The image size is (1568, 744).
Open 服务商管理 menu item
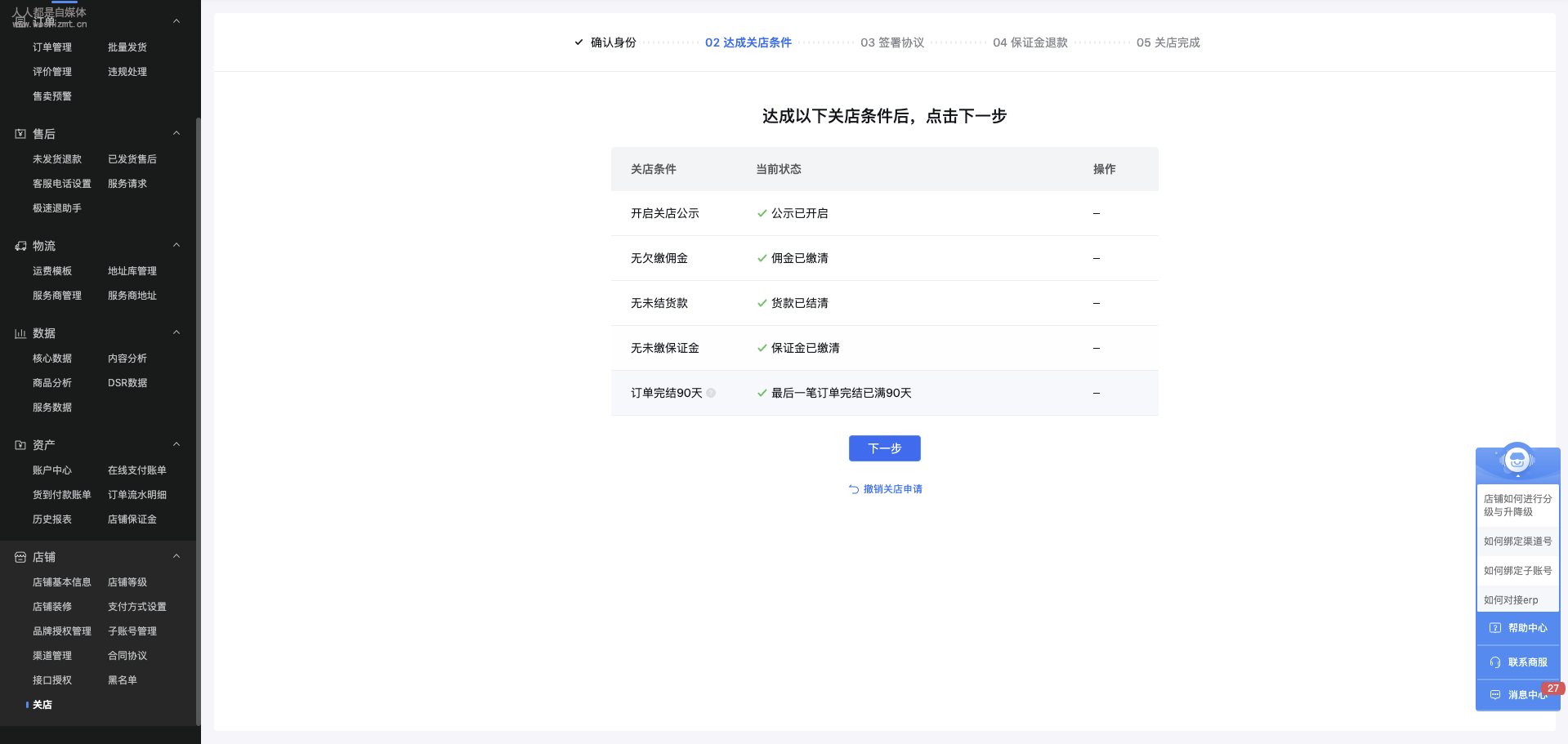click(57, 296)
